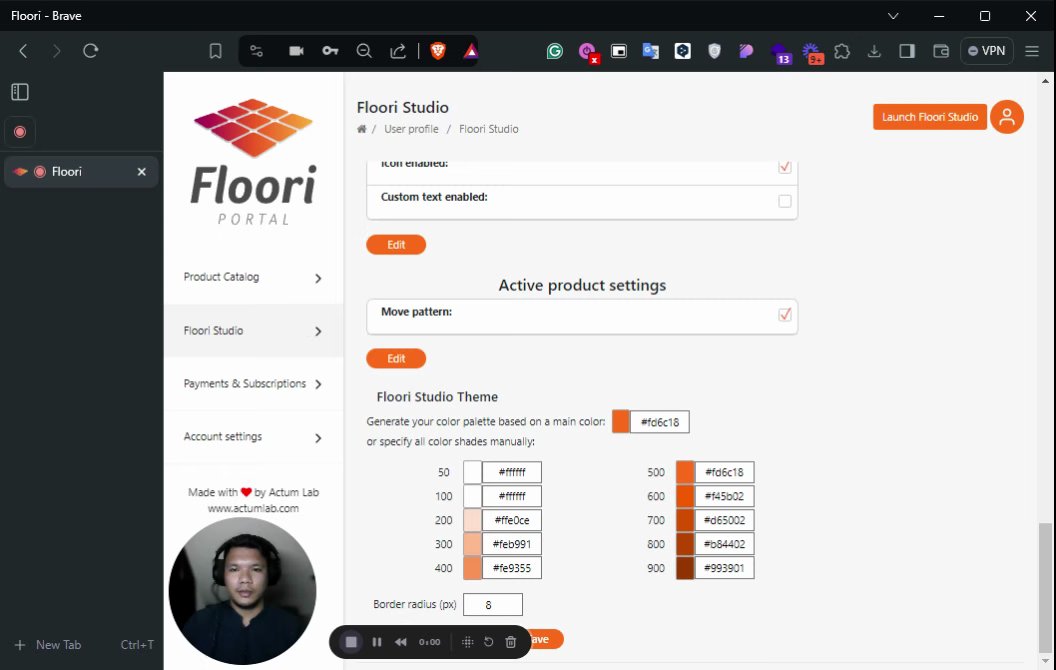Viewport: 1056px width, 670px height.
Task: Open the Grammarly extension icon
Action: (554, 51)
